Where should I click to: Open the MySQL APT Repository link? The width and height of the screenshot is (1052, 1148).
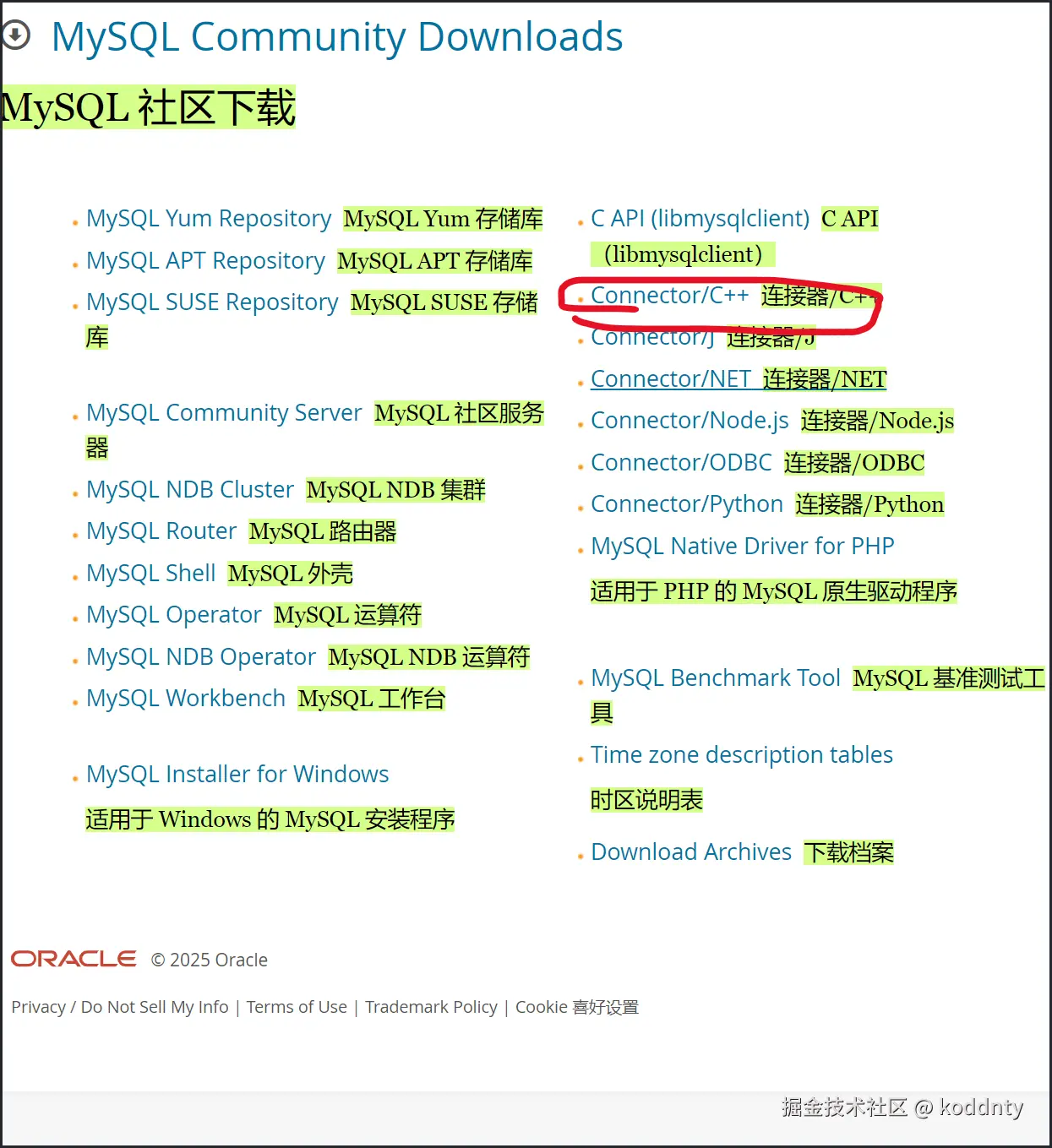coord(205,261)
